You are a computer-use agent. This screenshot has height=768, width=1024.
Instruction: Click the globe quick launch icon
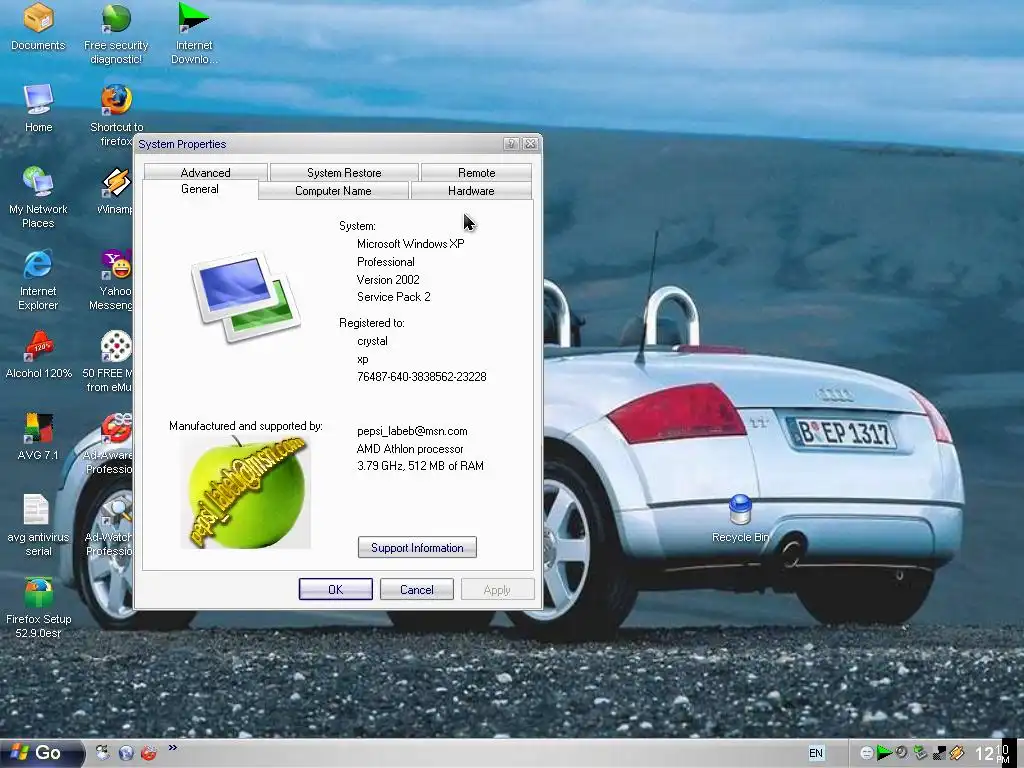pyautogui.click(x=126, y=753)
